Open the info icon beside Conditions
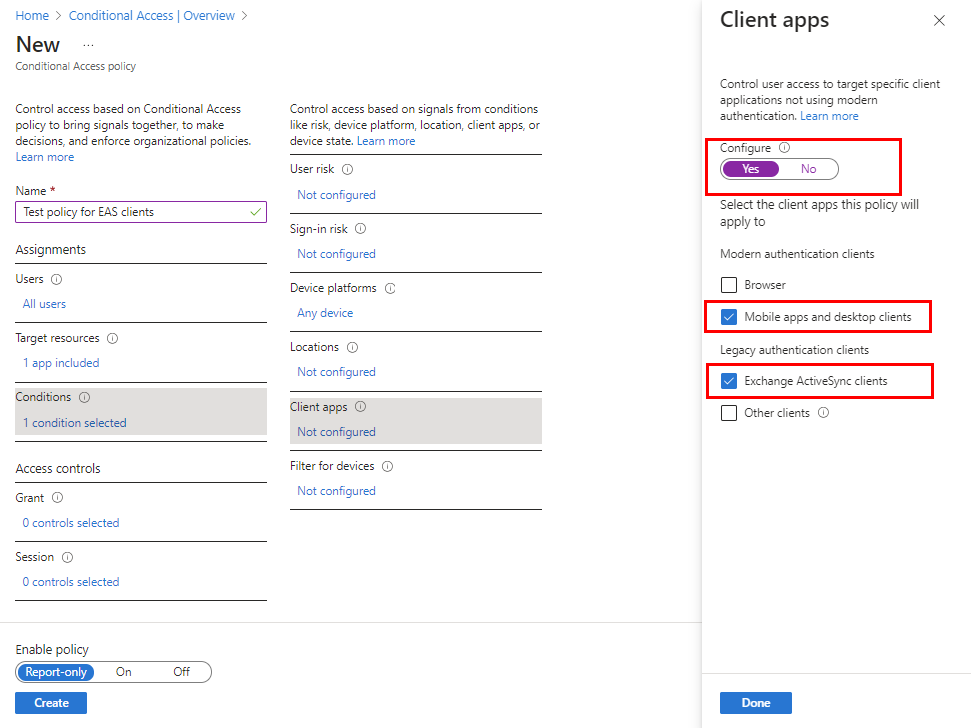This screenshot has width=971, height=728. (x=84, y=397)
